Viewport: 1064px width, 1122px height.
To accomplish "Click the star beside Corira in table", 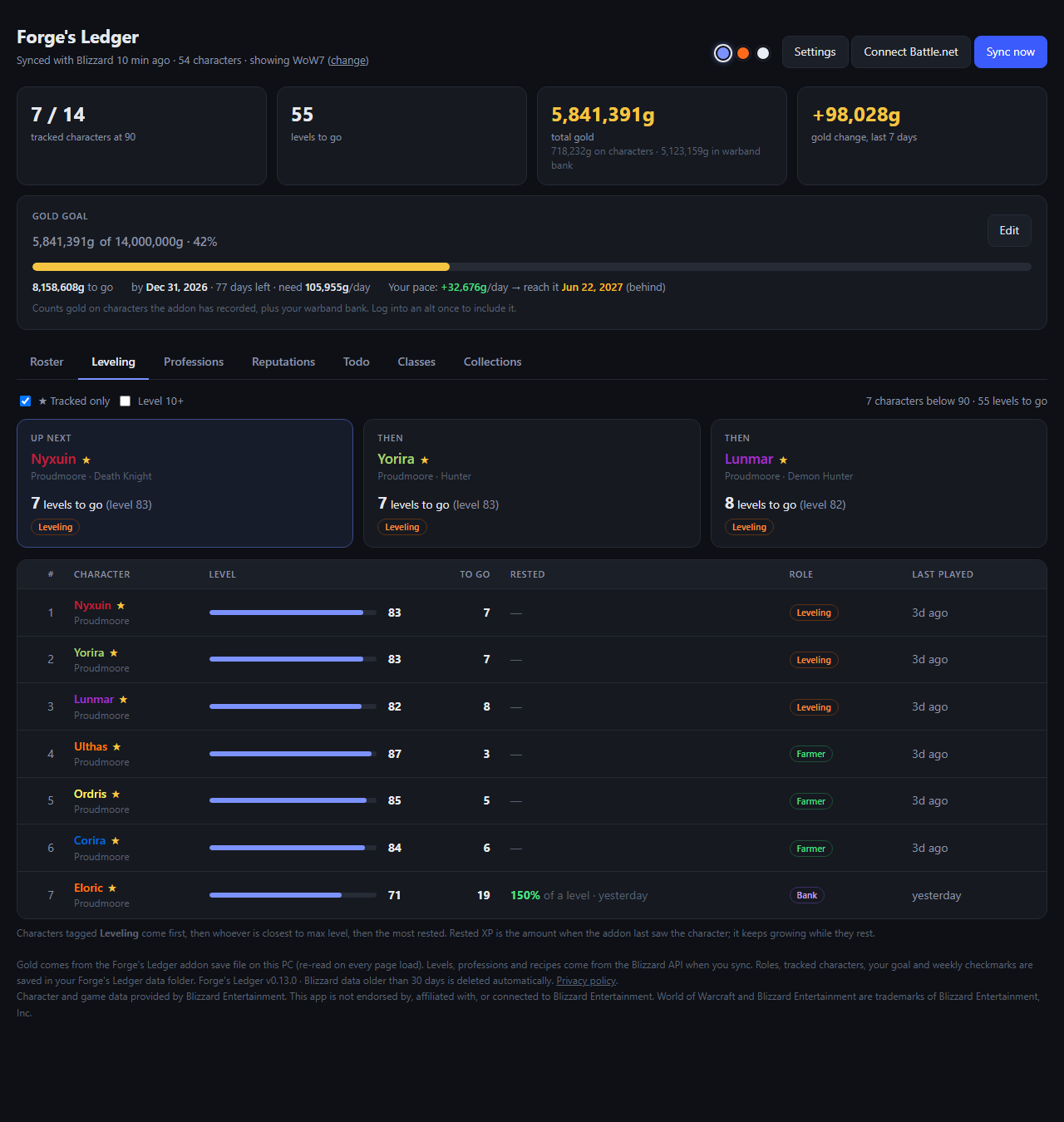I will (116, 841).
